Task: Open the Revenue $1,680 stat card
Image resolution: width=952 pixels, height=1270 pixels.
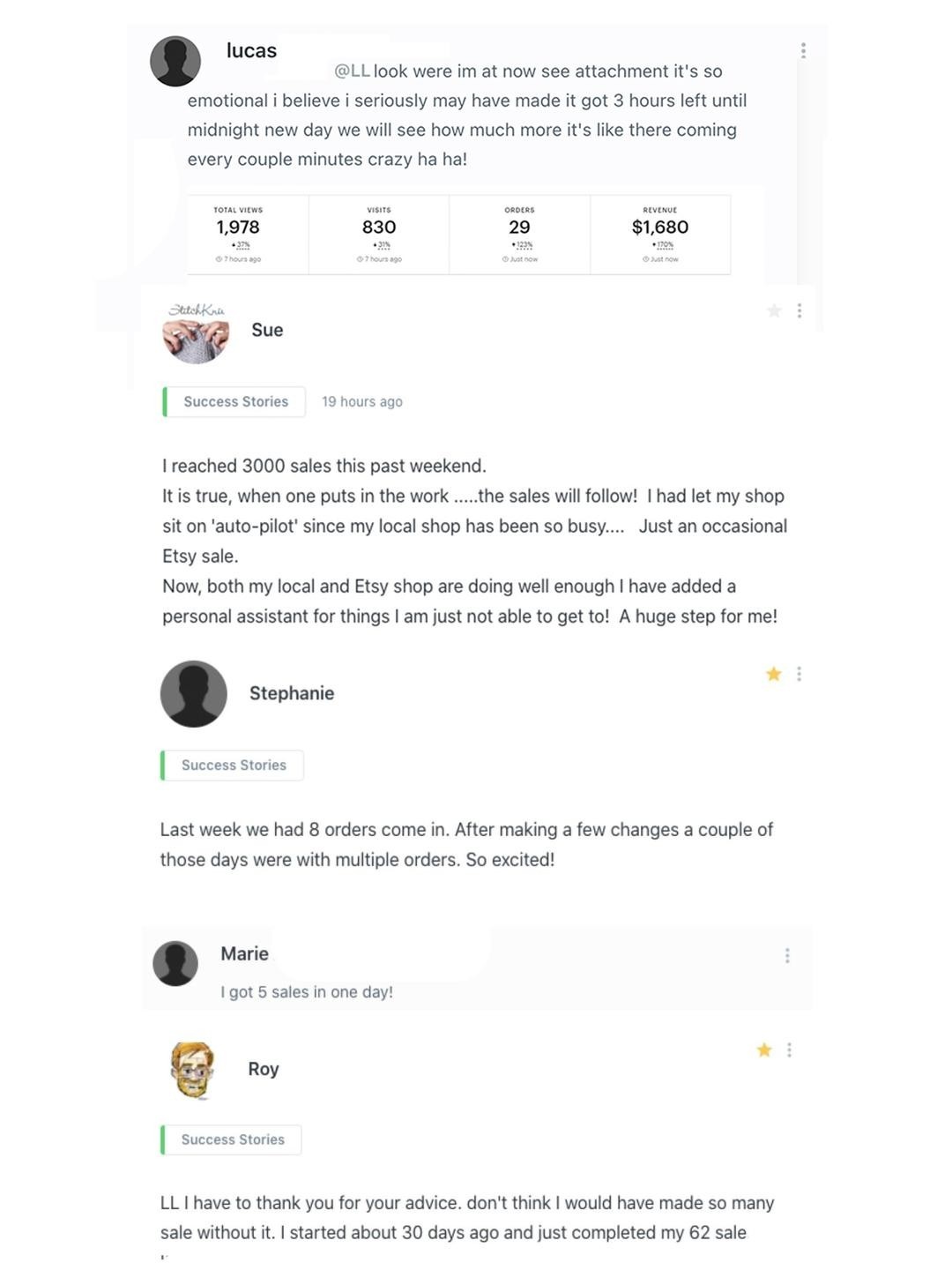Action: pyautogui.click(x=660, y=234)
